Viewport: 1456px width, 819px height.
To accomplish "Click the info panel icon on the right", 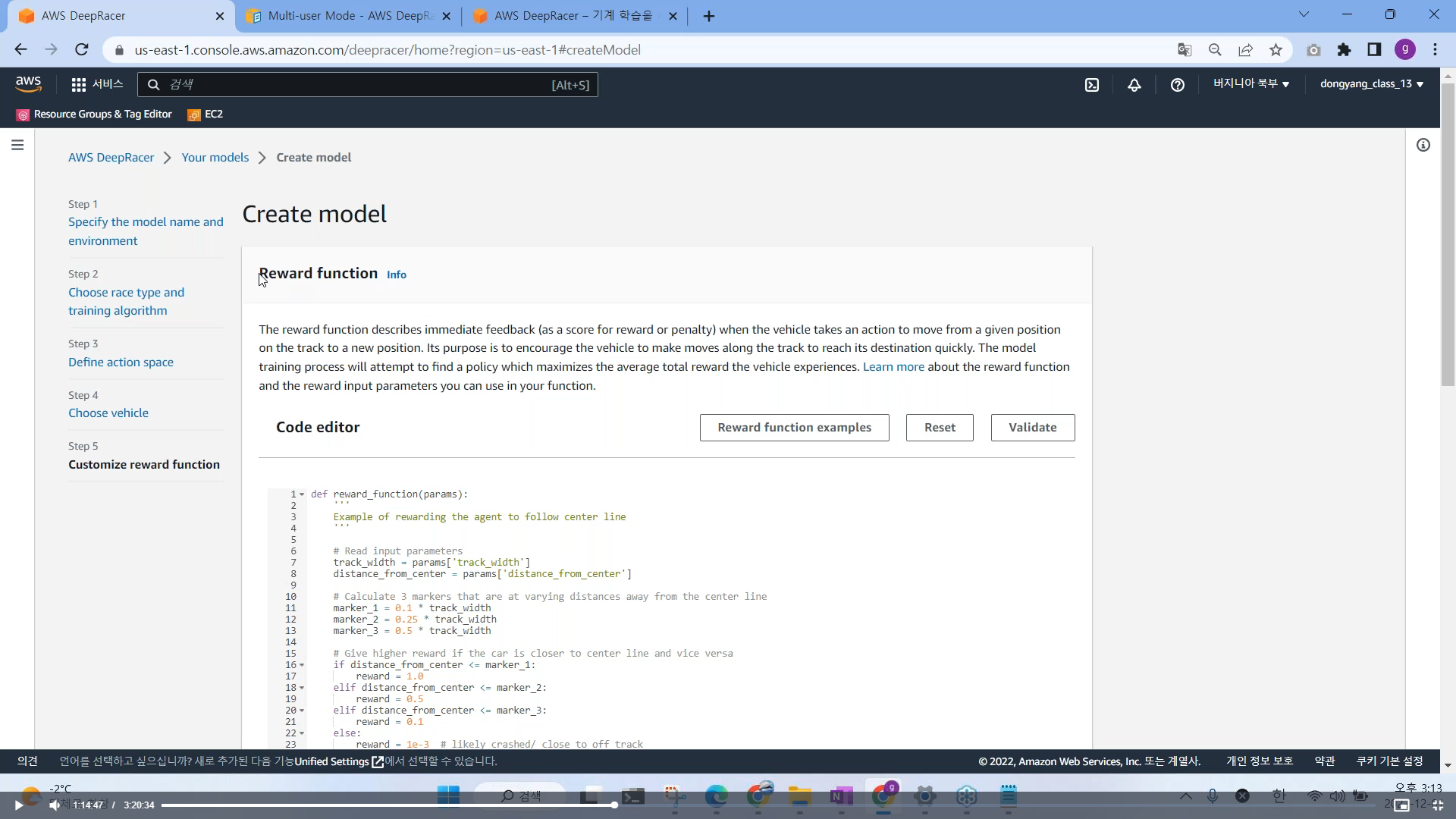I will pyautogui.click(x=1423, y=145).
